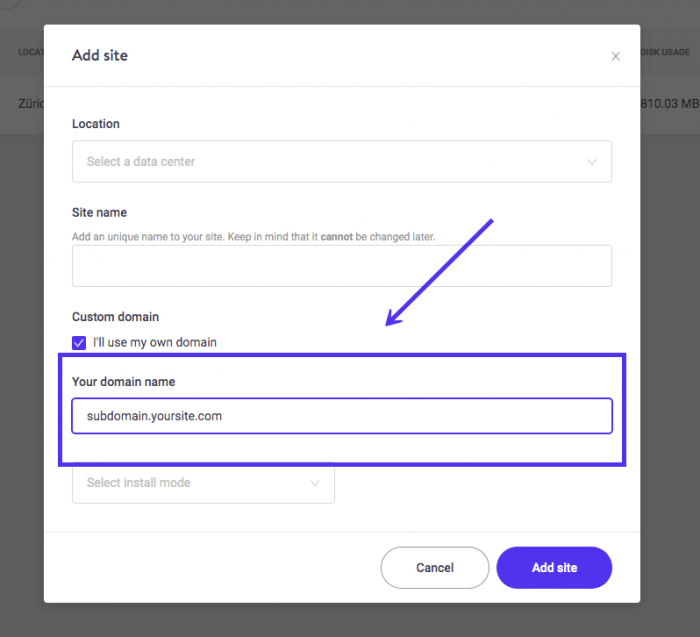Click the Your domain name label
The height and width of the screenshot is (637, 700).
point(124,381)
